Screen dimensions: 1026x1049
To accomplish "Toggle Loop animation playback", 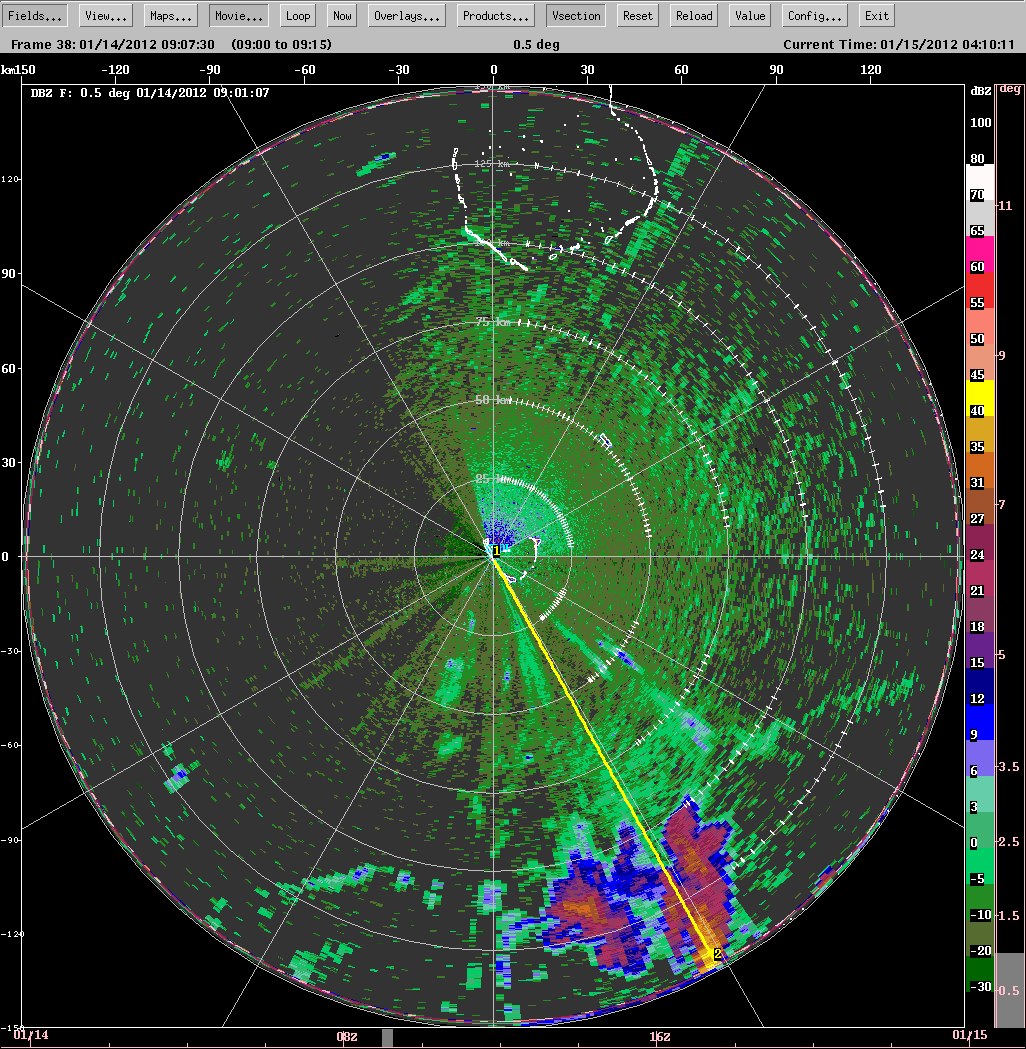I will click(x=297, y=15).
